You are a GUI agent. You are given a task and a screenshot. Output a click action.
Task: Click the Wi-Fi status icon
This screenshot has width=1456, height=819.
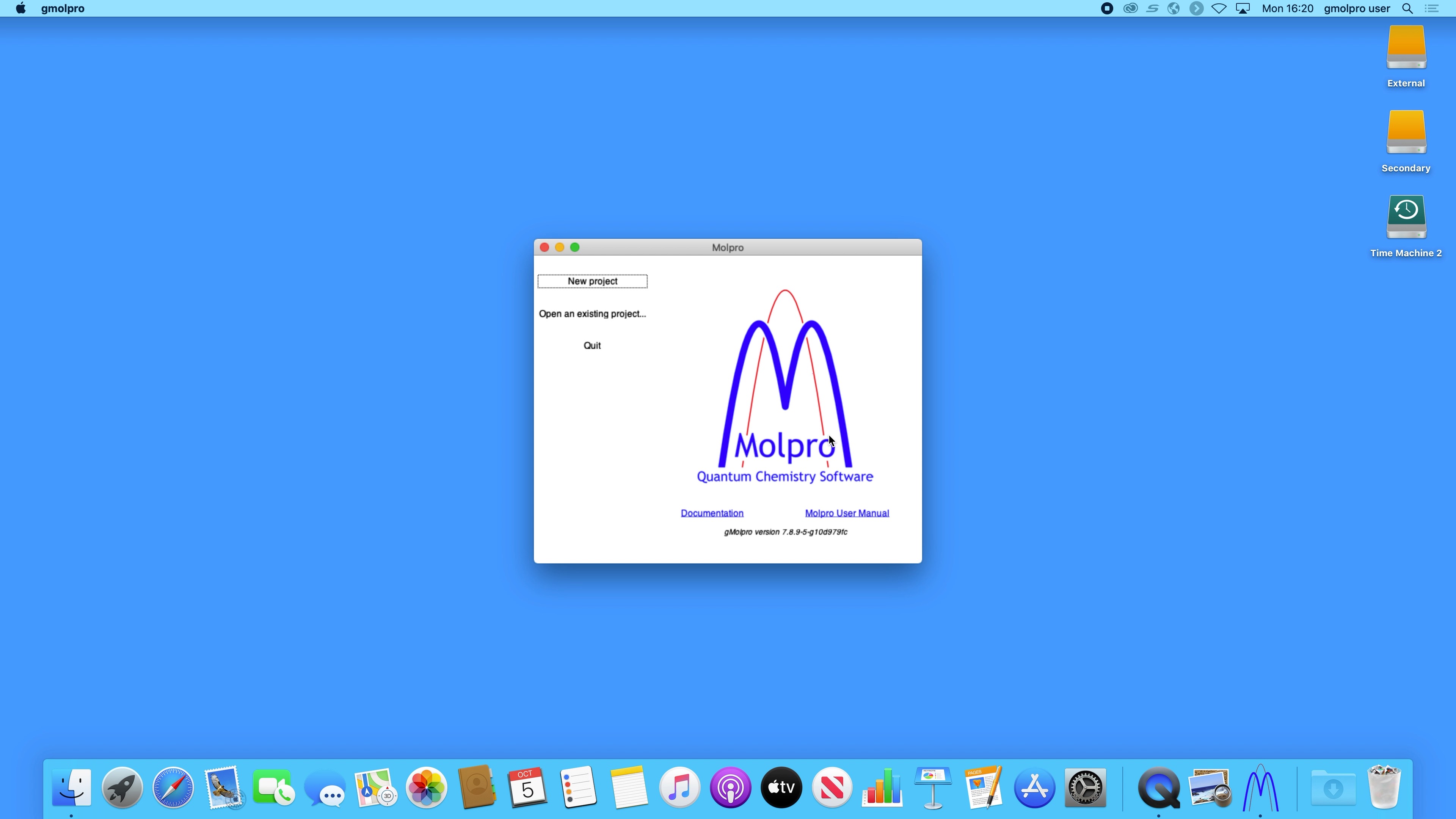pos(1219,8)
